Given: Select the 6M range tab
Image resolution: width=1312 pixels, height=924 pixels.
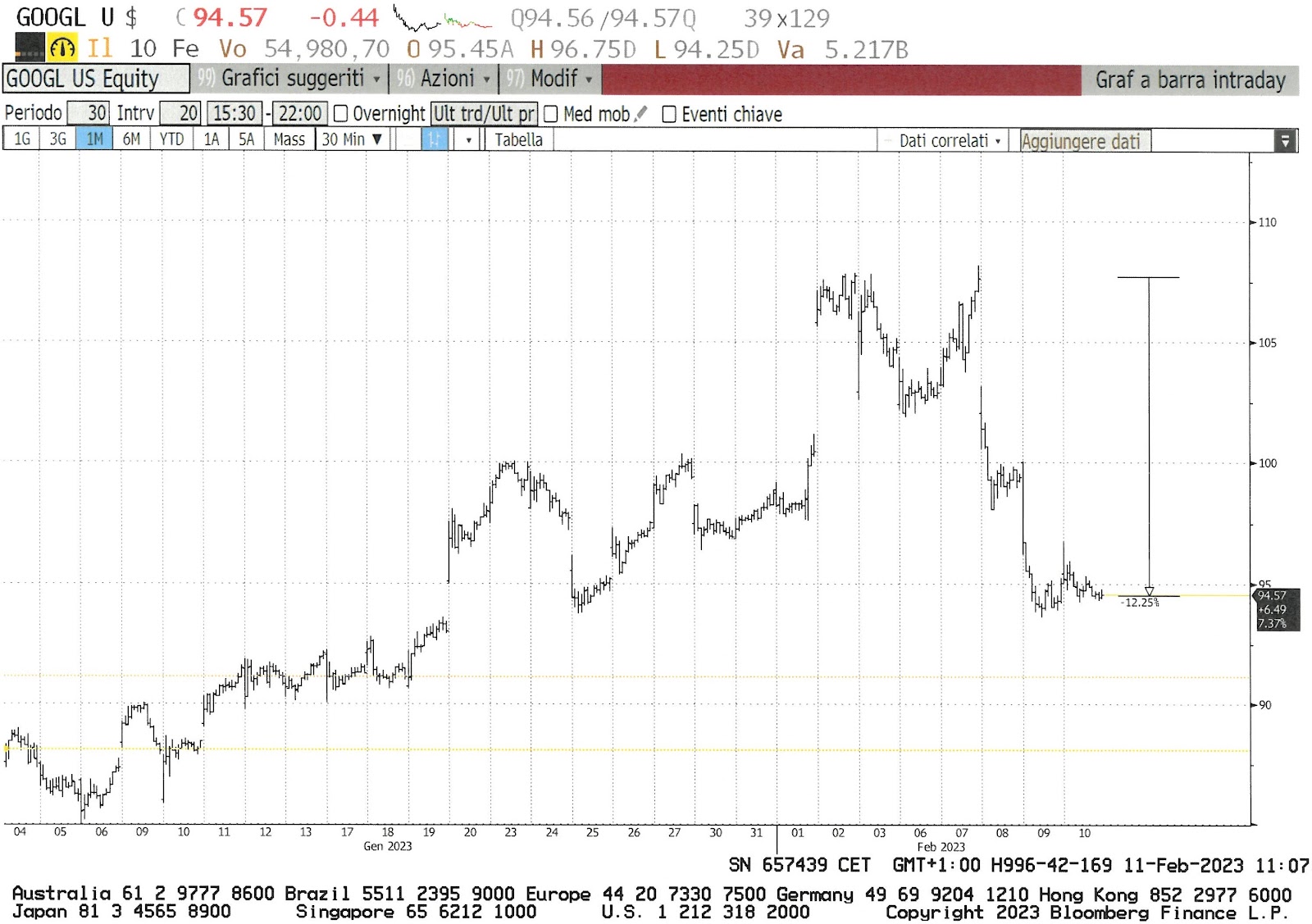Looking at the screenshot, I should click(x=131, y=139).
